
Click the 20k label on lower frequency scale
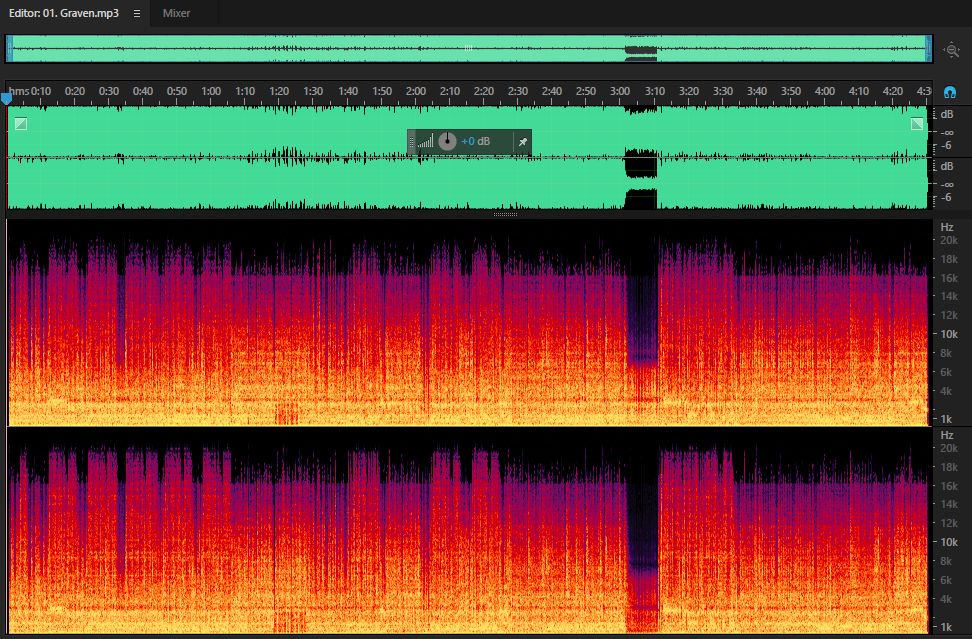pyautogui.click(x=948, y=448)
